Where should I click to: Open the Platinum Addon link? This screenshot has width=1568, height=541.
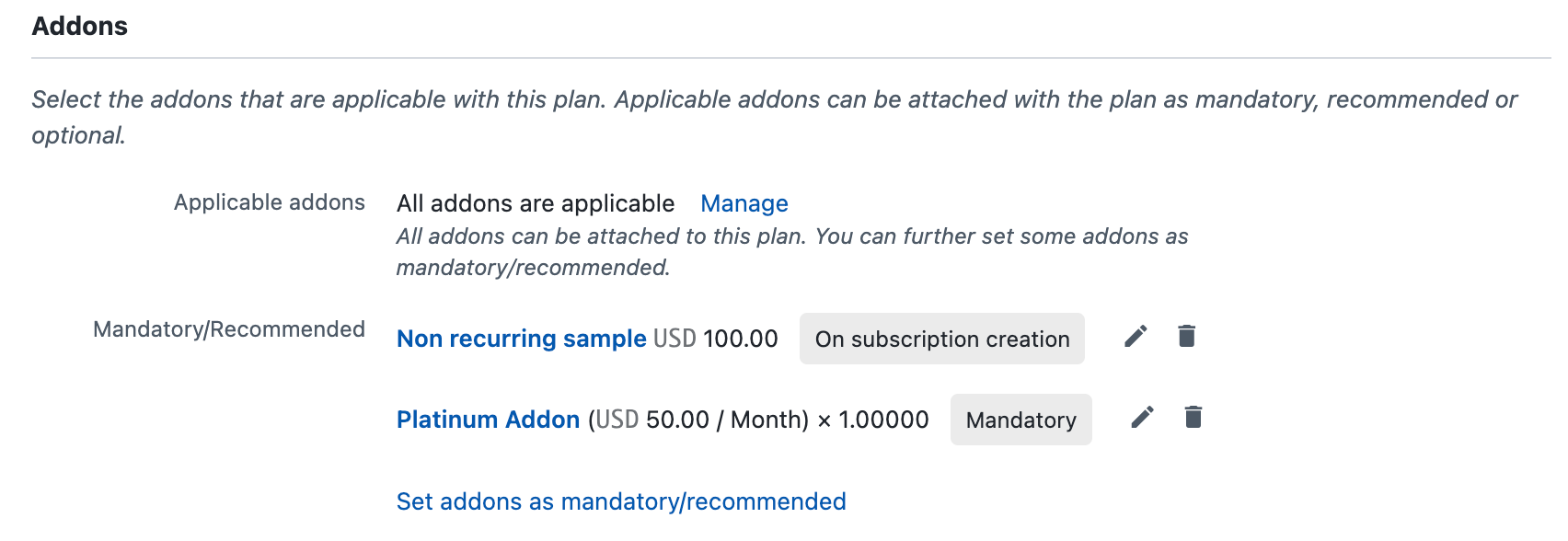click(488, 420)
